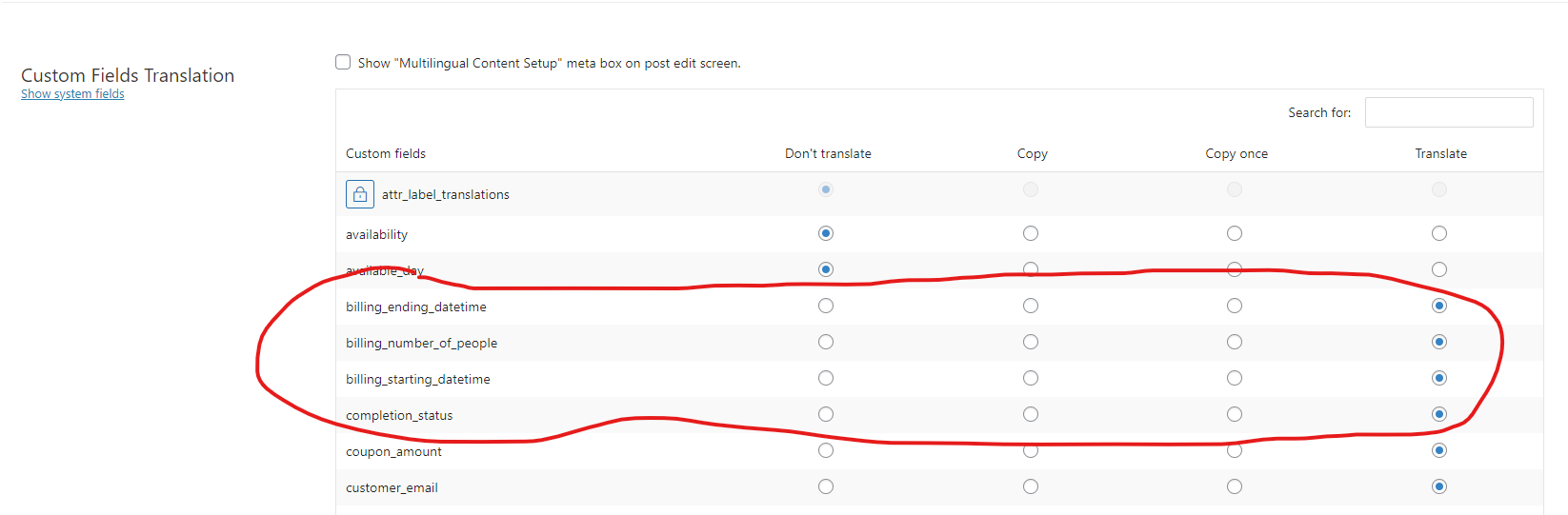The image size is (1568, 515).
Task: Choose Copy for customer_email
Action: pos(1031,486)
